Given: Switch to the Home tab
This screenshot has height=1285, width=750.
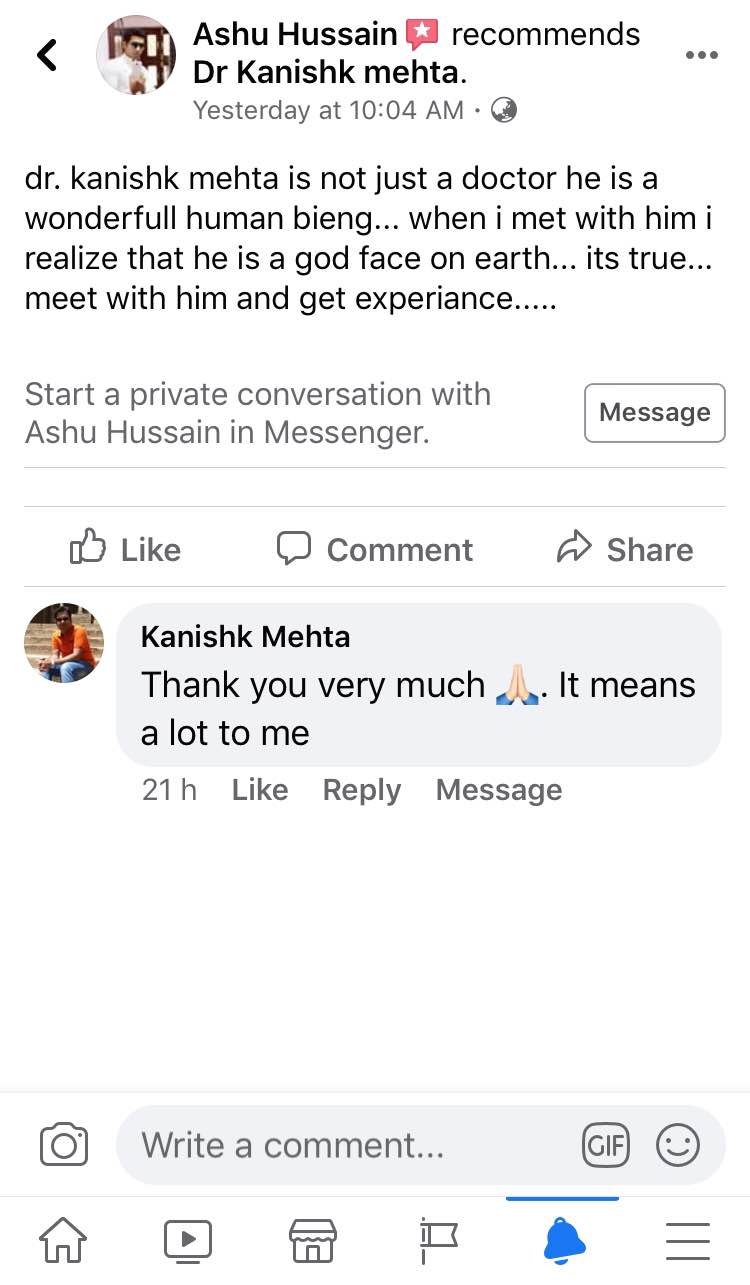Looking at the screenshot, I should (x=63, y=1241).
